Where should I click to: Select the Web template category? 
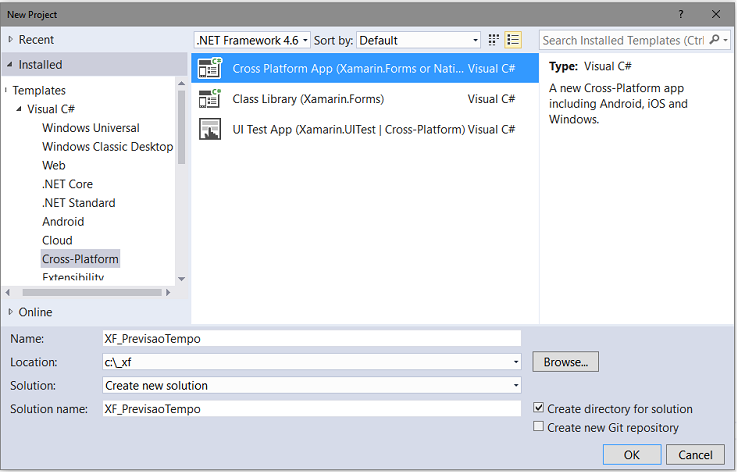(x=54, y=165)
